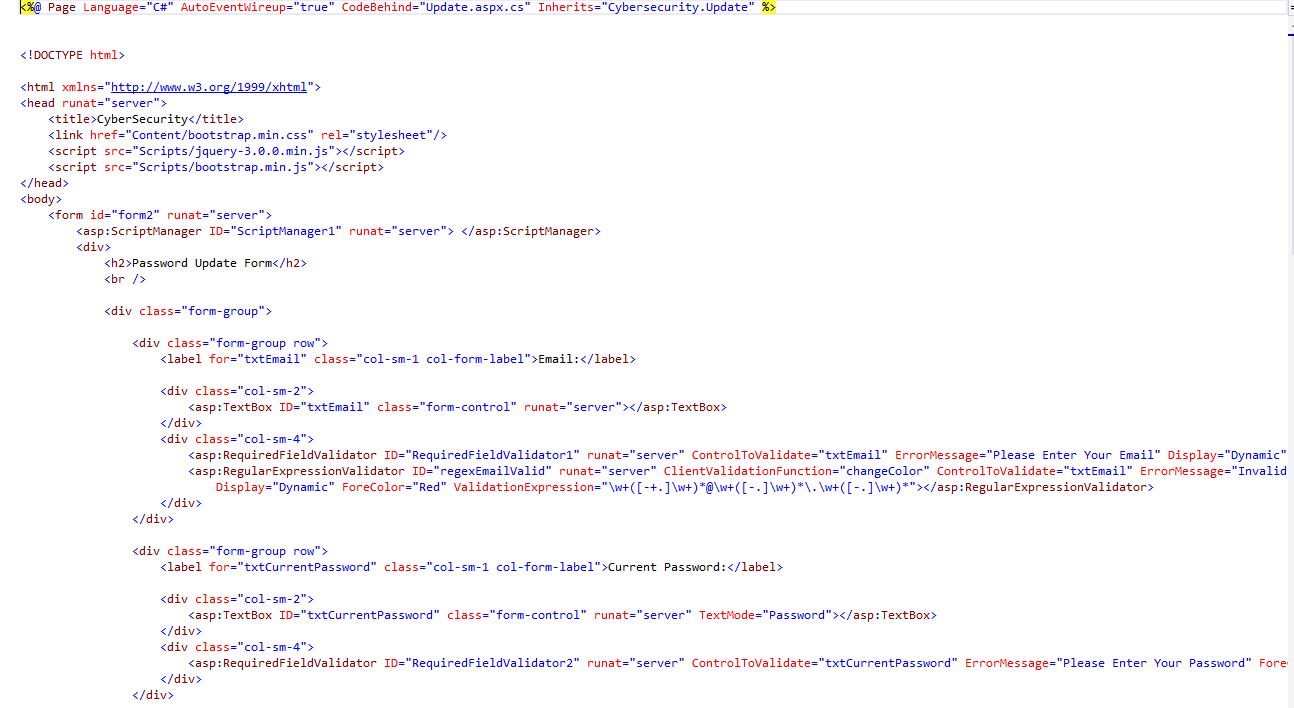Screen dimensions: 1294x708
Task: Click the changeColor ClientValidationFunction value
Action: [884, 471]
